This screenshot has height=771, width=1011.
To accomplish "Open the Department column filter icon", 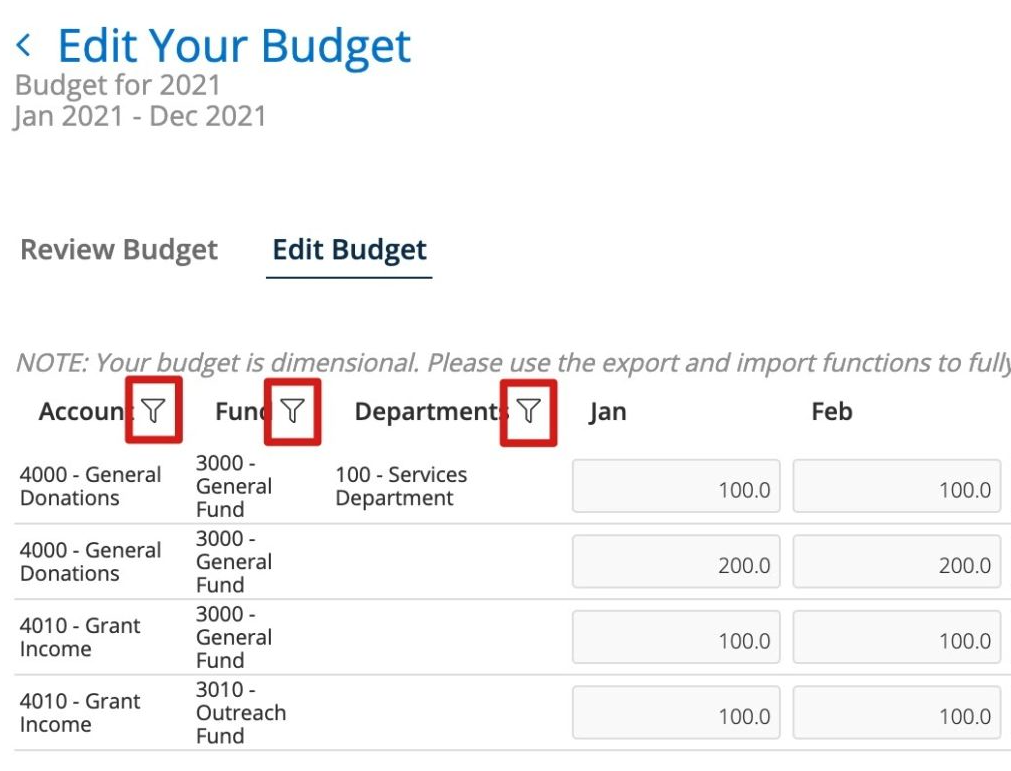I will click(x=528, y=411).
